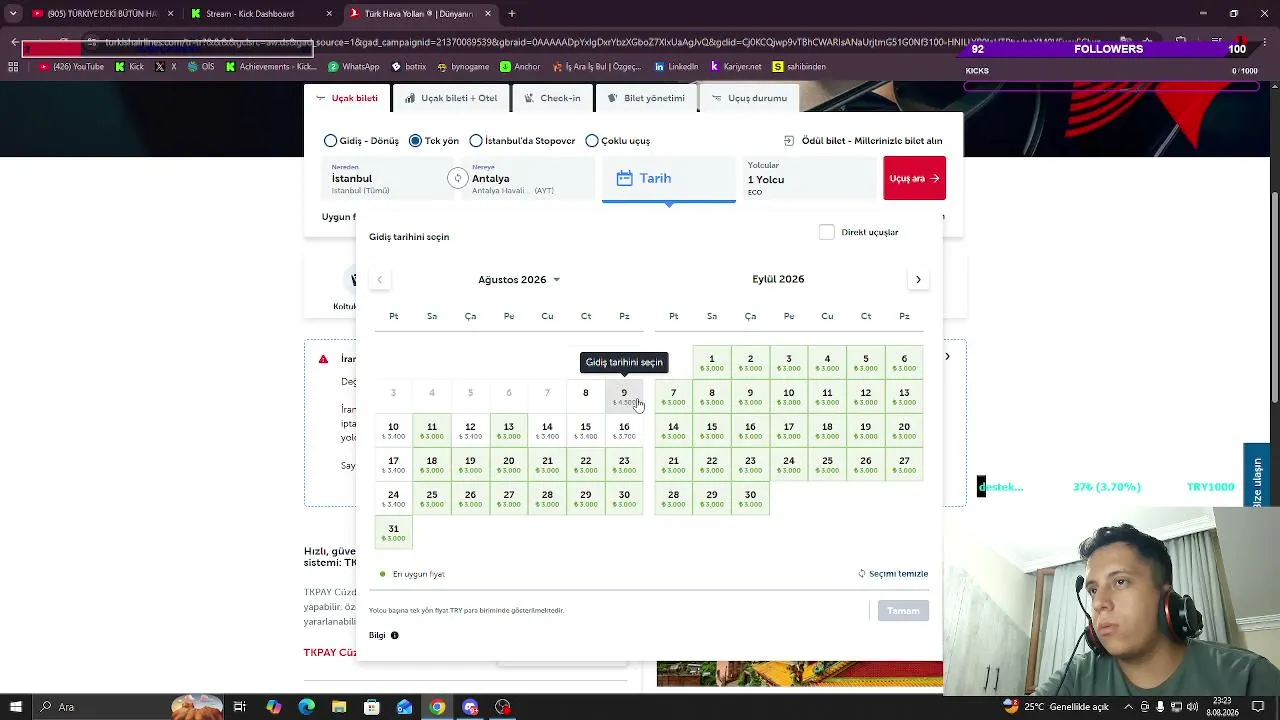1280x720 pixels.
Task: Click the volume icon in system tray
Action: point(1194,707)
